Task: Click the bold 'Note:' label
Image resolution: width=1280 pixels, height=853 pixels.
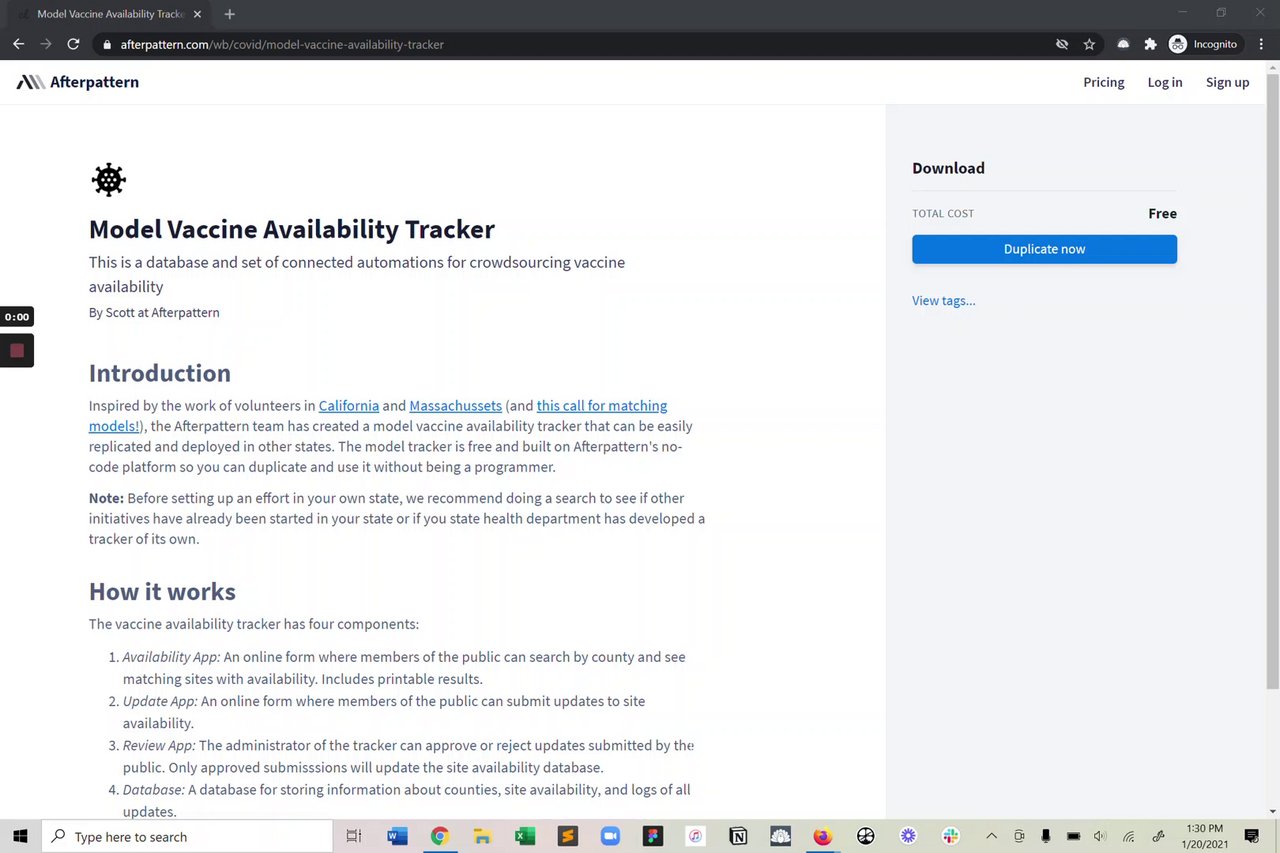Action: coord(106,498)
